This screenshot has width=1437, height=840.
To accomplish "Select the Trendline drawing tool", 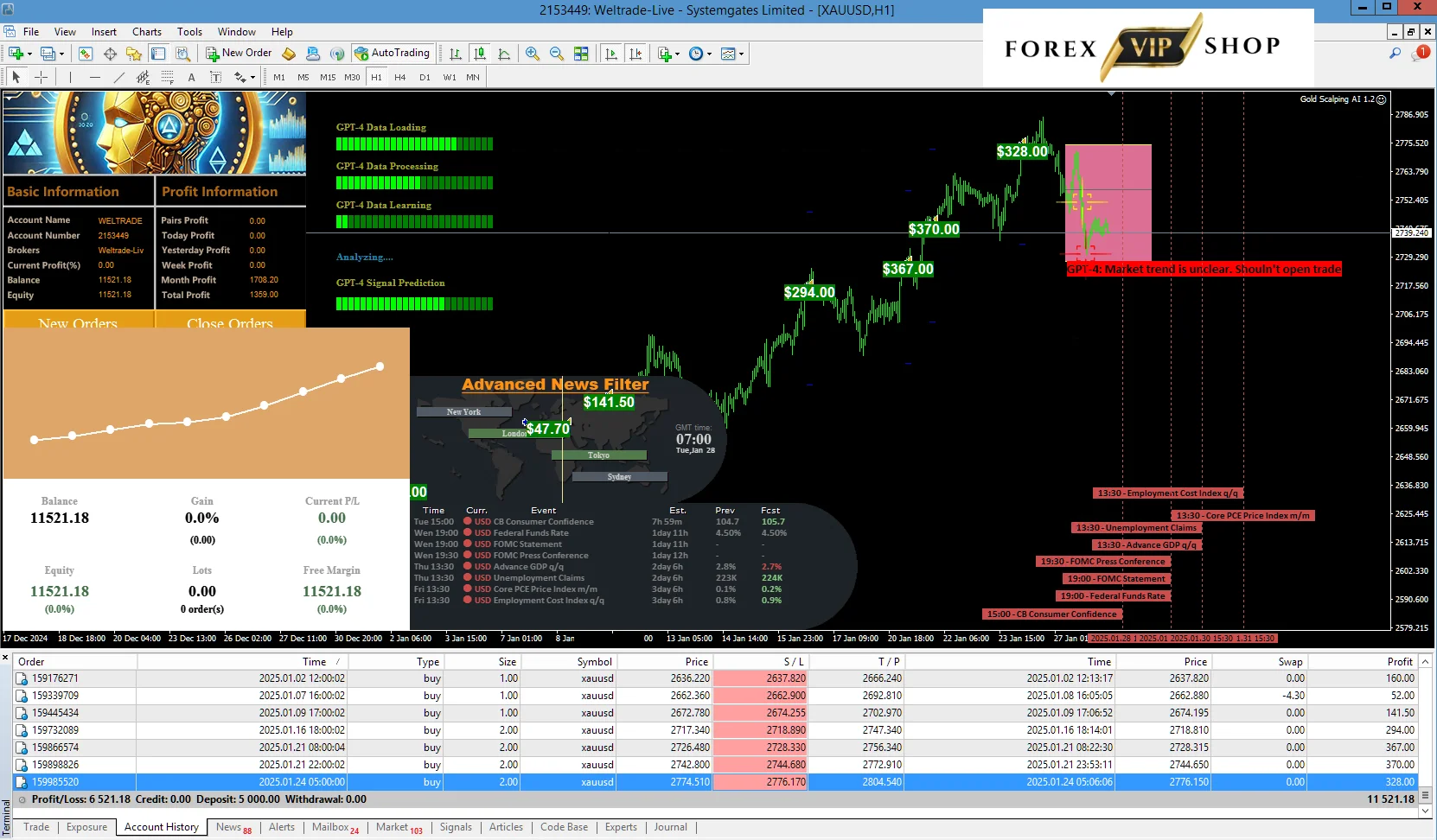I will [x=118, y=77].
